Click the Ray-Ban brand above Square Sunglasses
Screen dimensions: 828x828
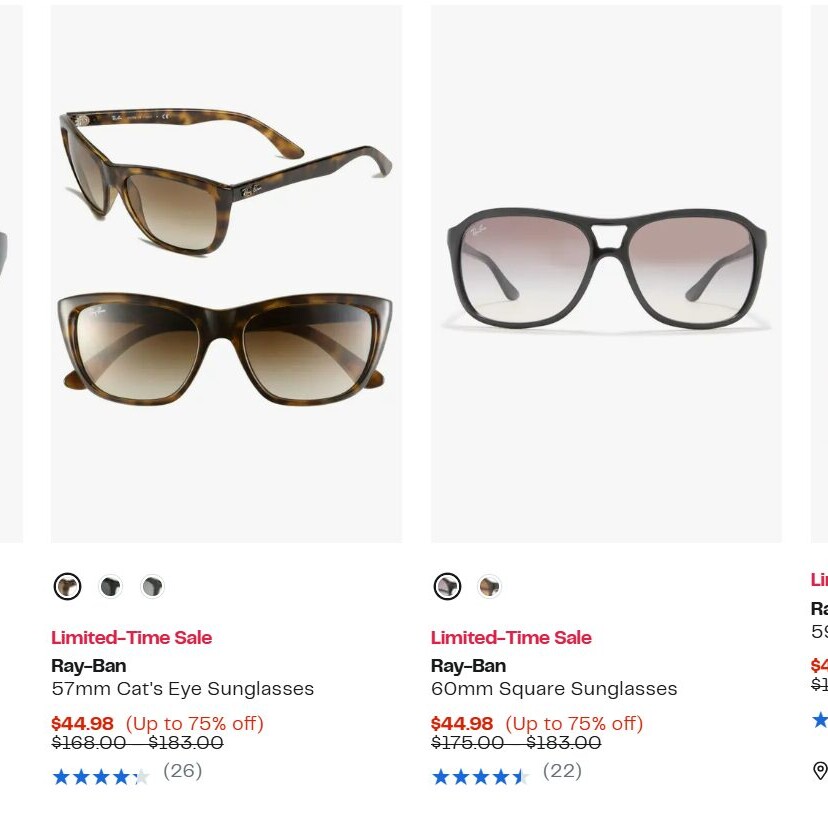(469, 666)
